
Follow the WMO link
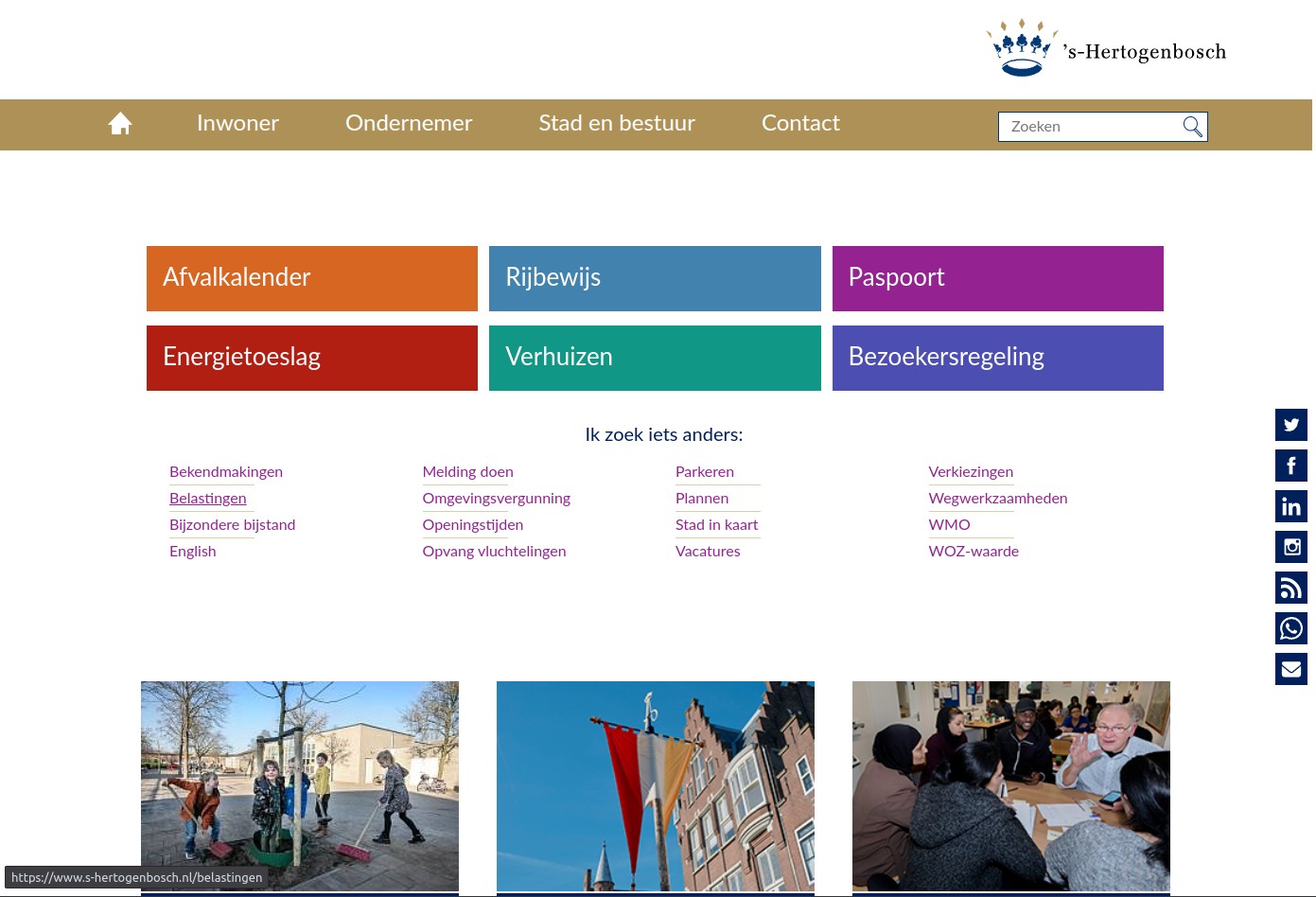point(950,524)
